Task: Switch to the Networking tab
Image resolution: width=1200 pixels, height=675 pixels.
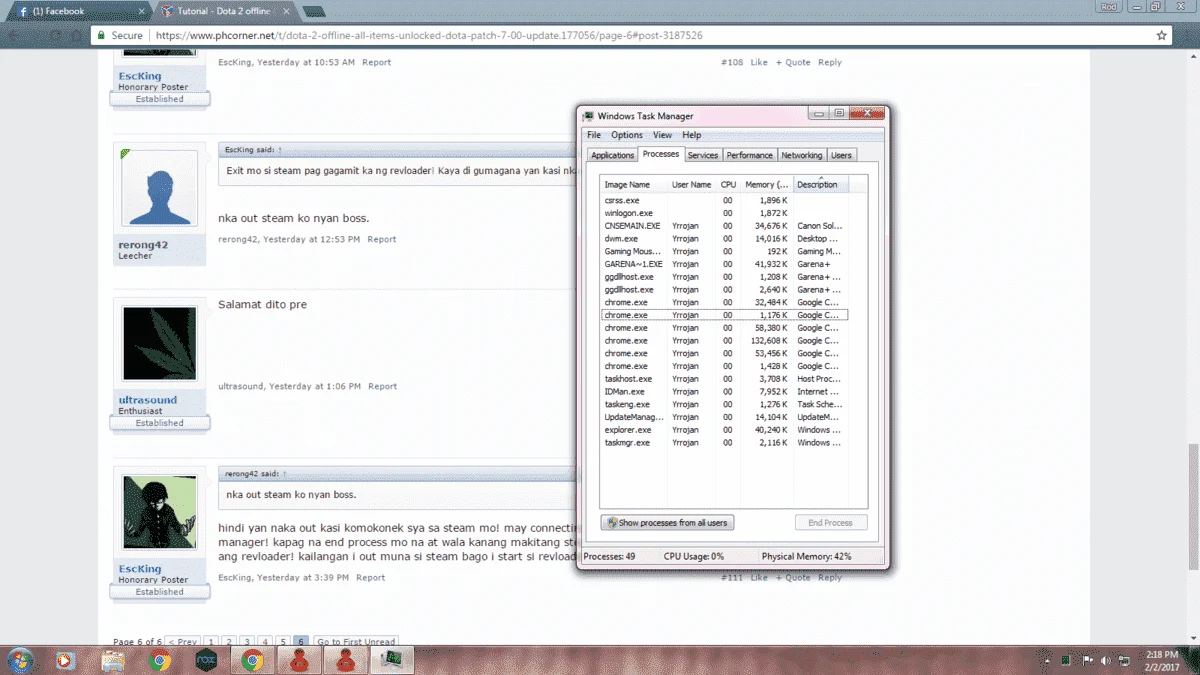Action: coord(802,155)
